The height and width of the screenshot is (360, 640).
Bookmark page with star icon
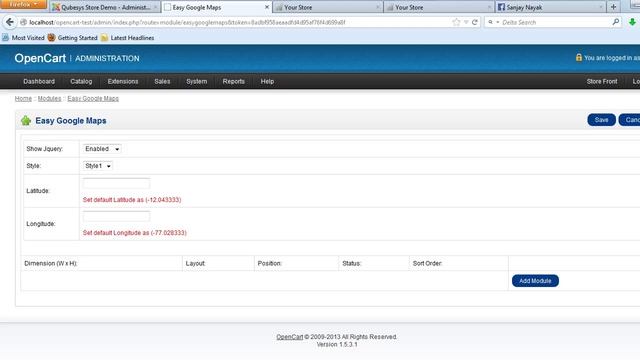(456, 22)
